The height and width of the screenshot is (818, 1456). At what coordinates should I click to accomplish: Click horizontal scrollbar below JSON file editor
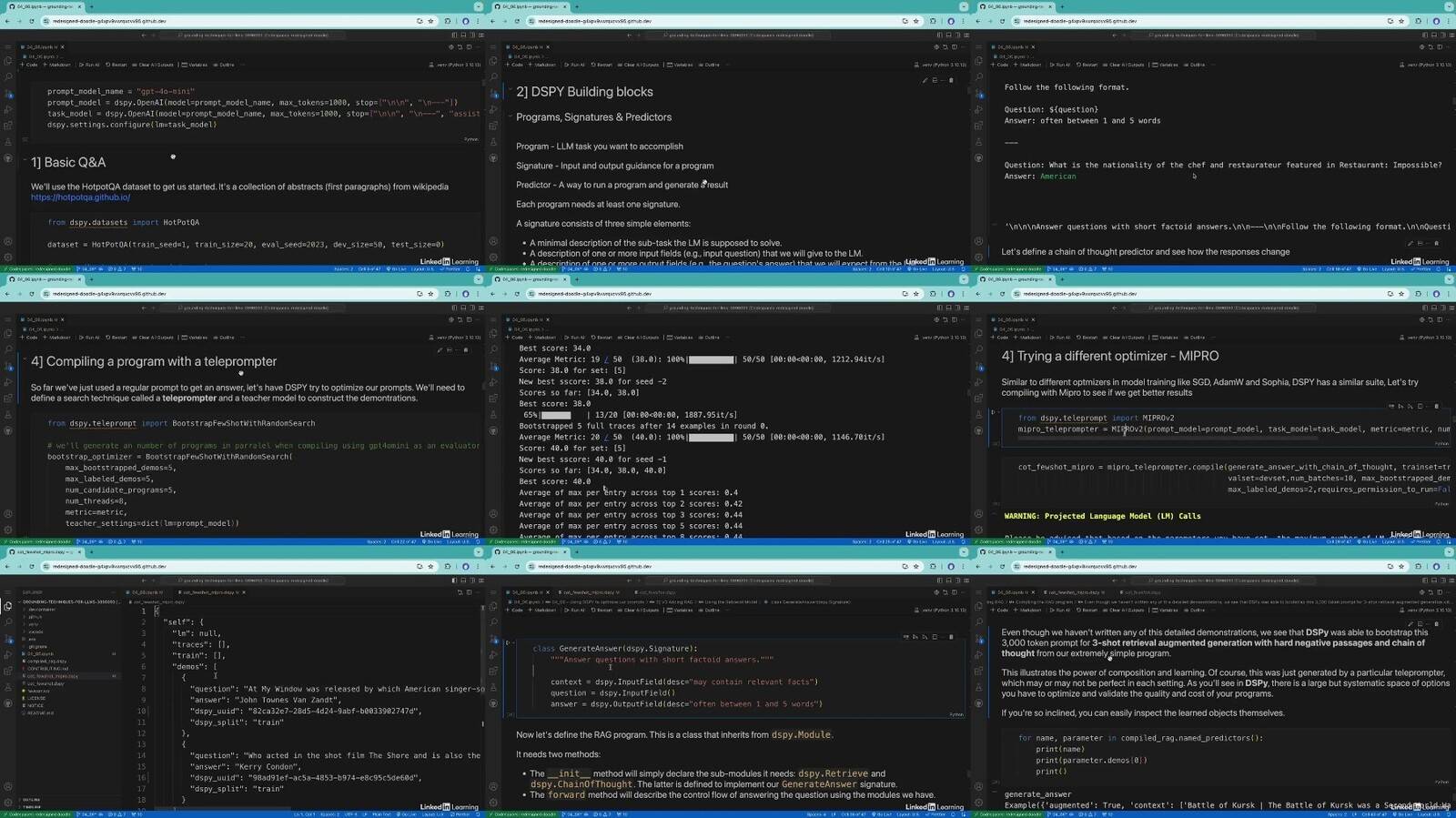click(x=223, y=808)
